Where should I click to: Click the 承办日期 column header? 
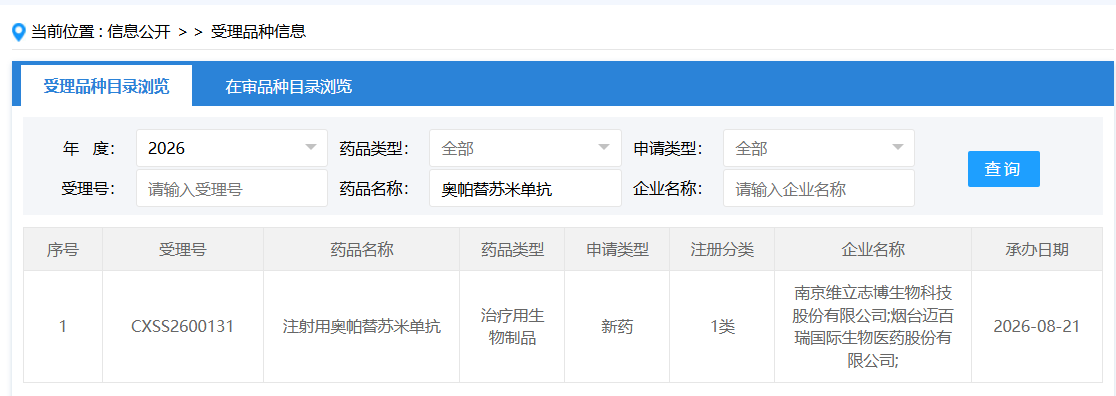click(x=1036, y=249)
